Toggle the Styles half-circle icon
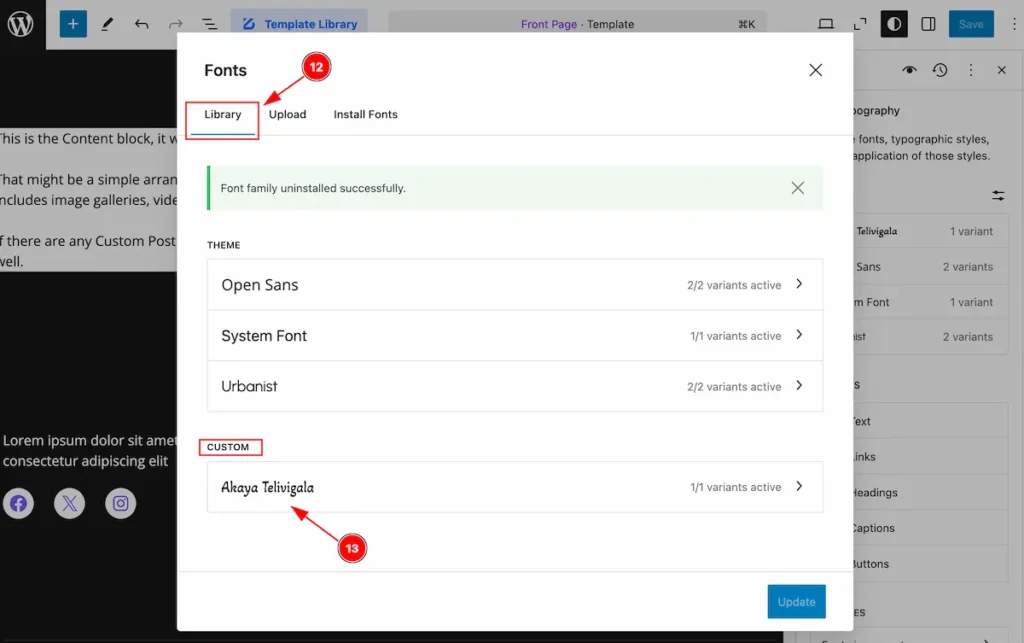The height and width of the screenshot is (643, 1024). 894,24
